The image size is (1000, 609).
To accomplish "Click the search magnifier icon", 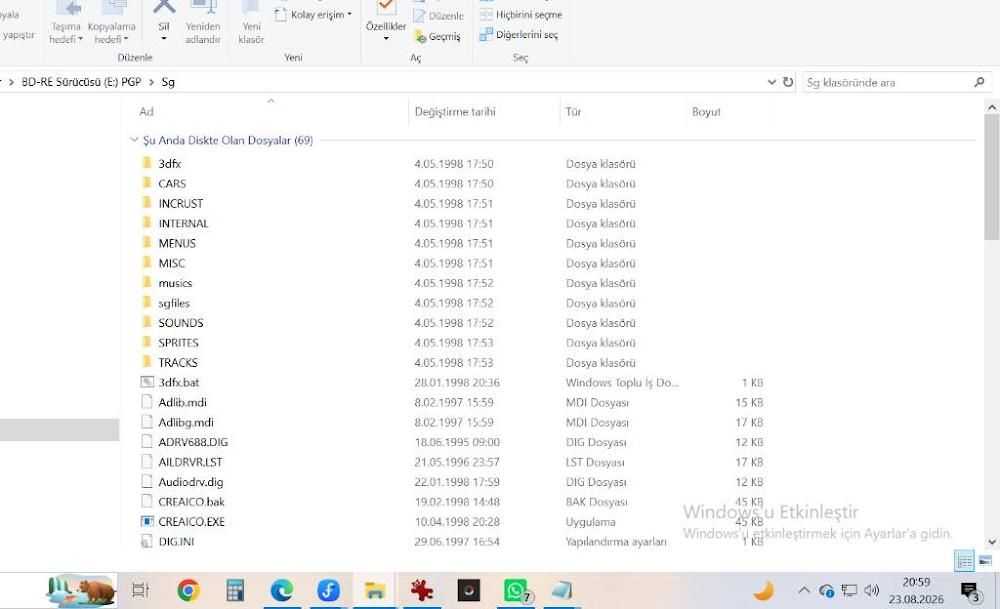I will point(979,82).
